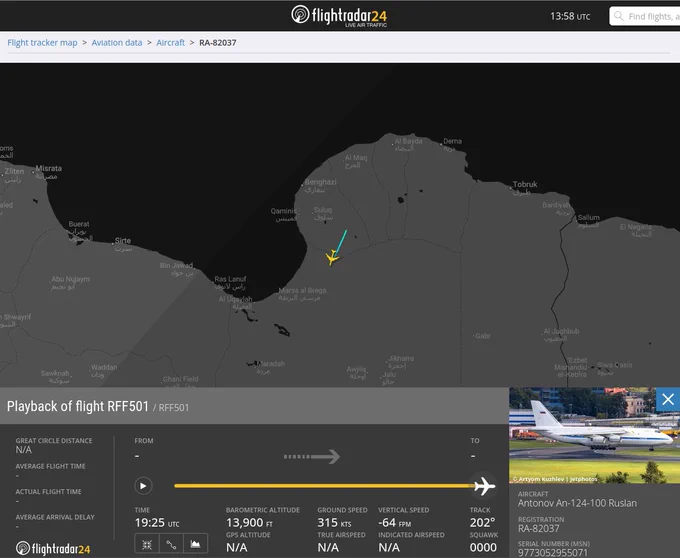The image size is (680, 558).
Task: Open the Flight tracker map breadcrumb link
Action: tap(42, 42)
